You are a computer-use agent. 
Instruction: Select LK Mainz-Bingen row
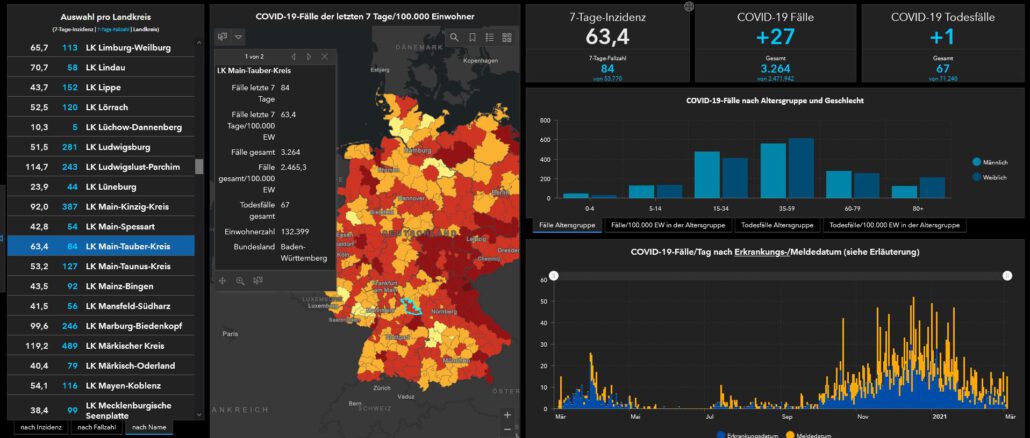tap(101, 286)
